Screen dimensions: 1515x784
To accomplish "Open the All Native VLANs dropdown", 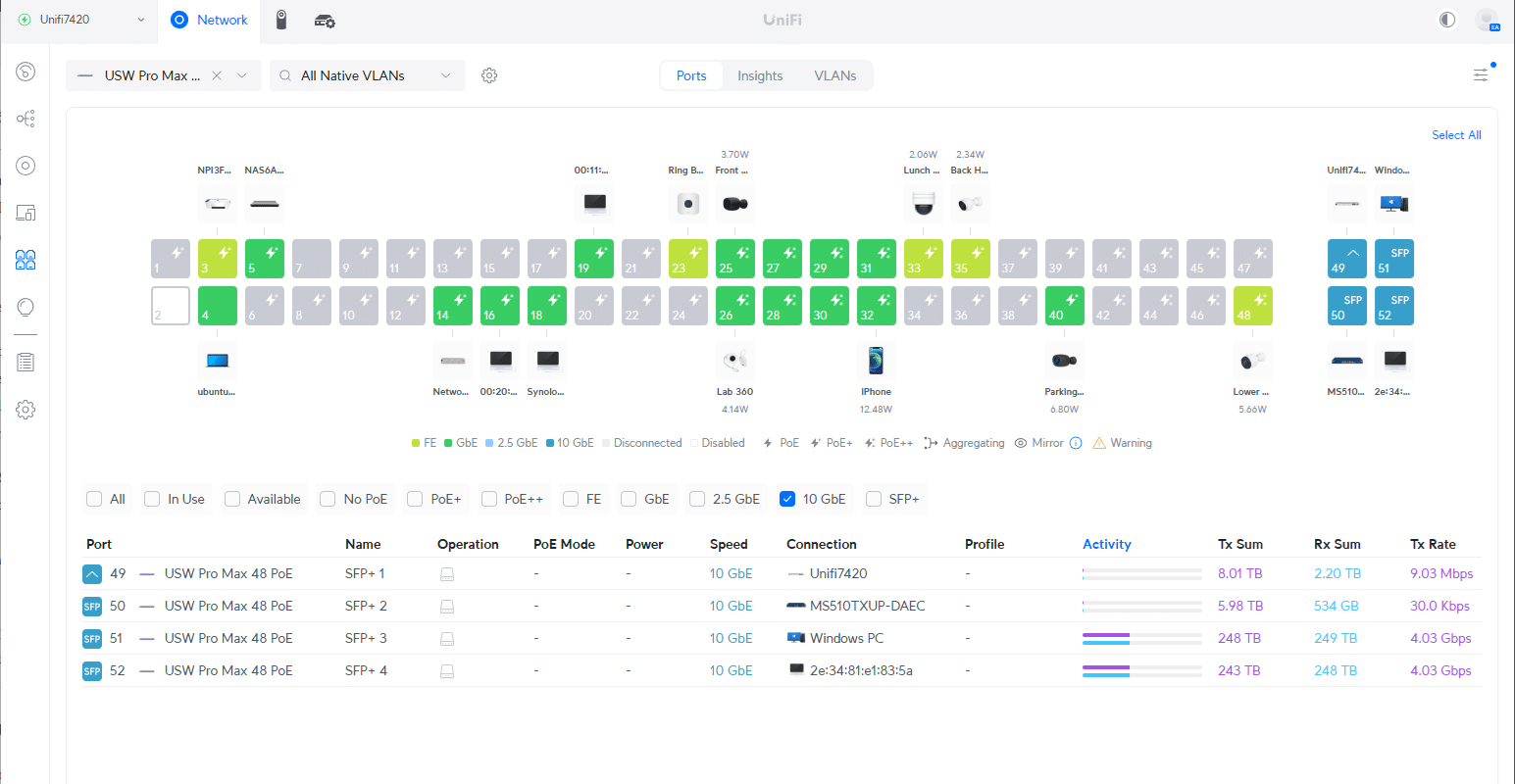I will click(367, 75).
